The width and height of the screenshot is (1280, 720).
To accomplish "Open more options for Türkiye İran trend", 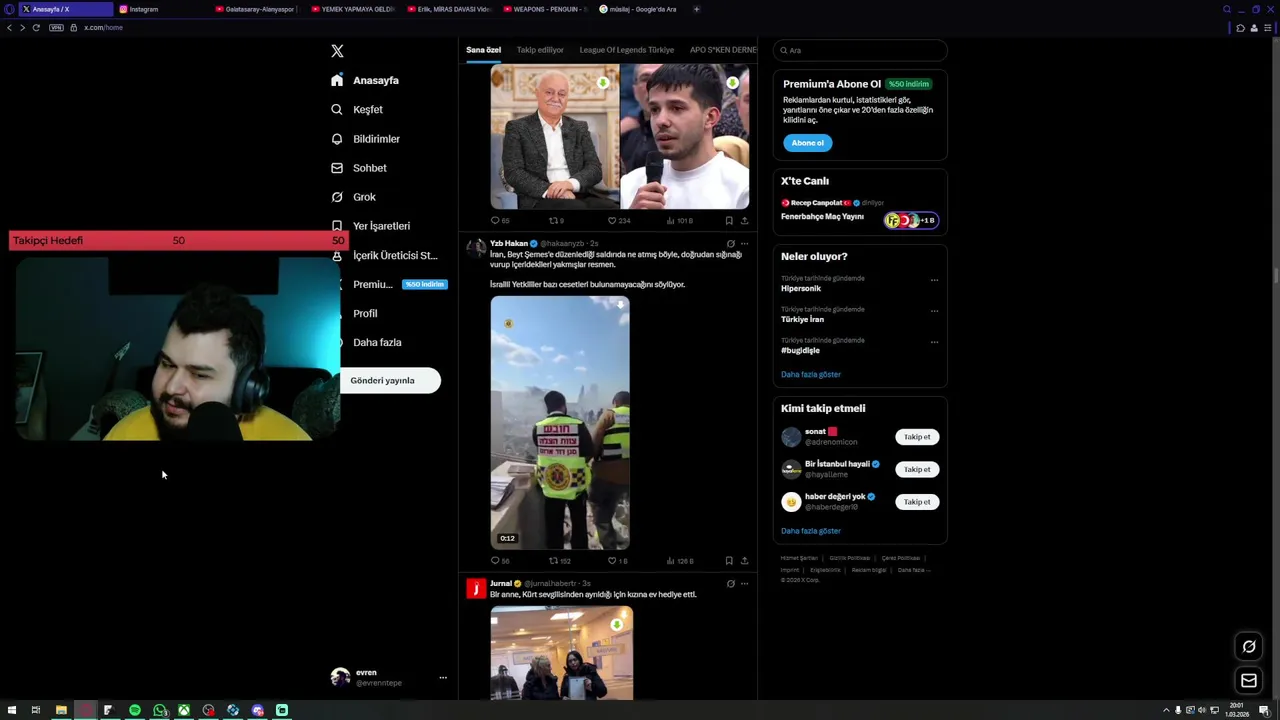I will [x=934, y=311].
